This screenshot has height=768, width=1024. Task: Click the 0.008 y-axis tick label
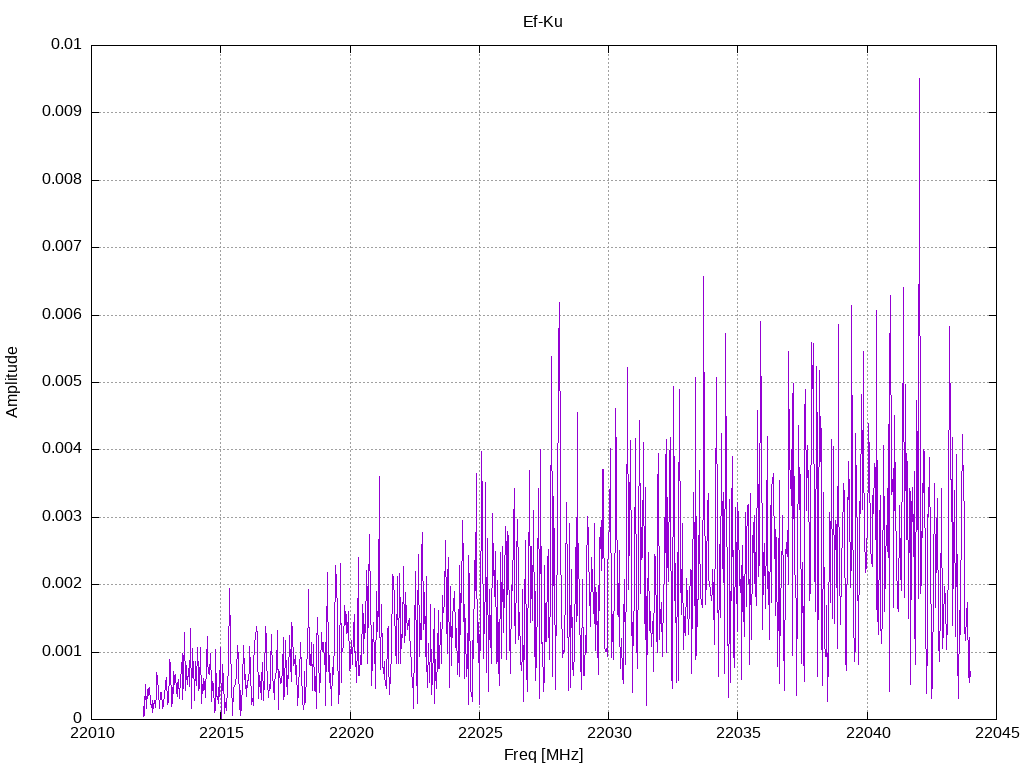pos(61,180)
